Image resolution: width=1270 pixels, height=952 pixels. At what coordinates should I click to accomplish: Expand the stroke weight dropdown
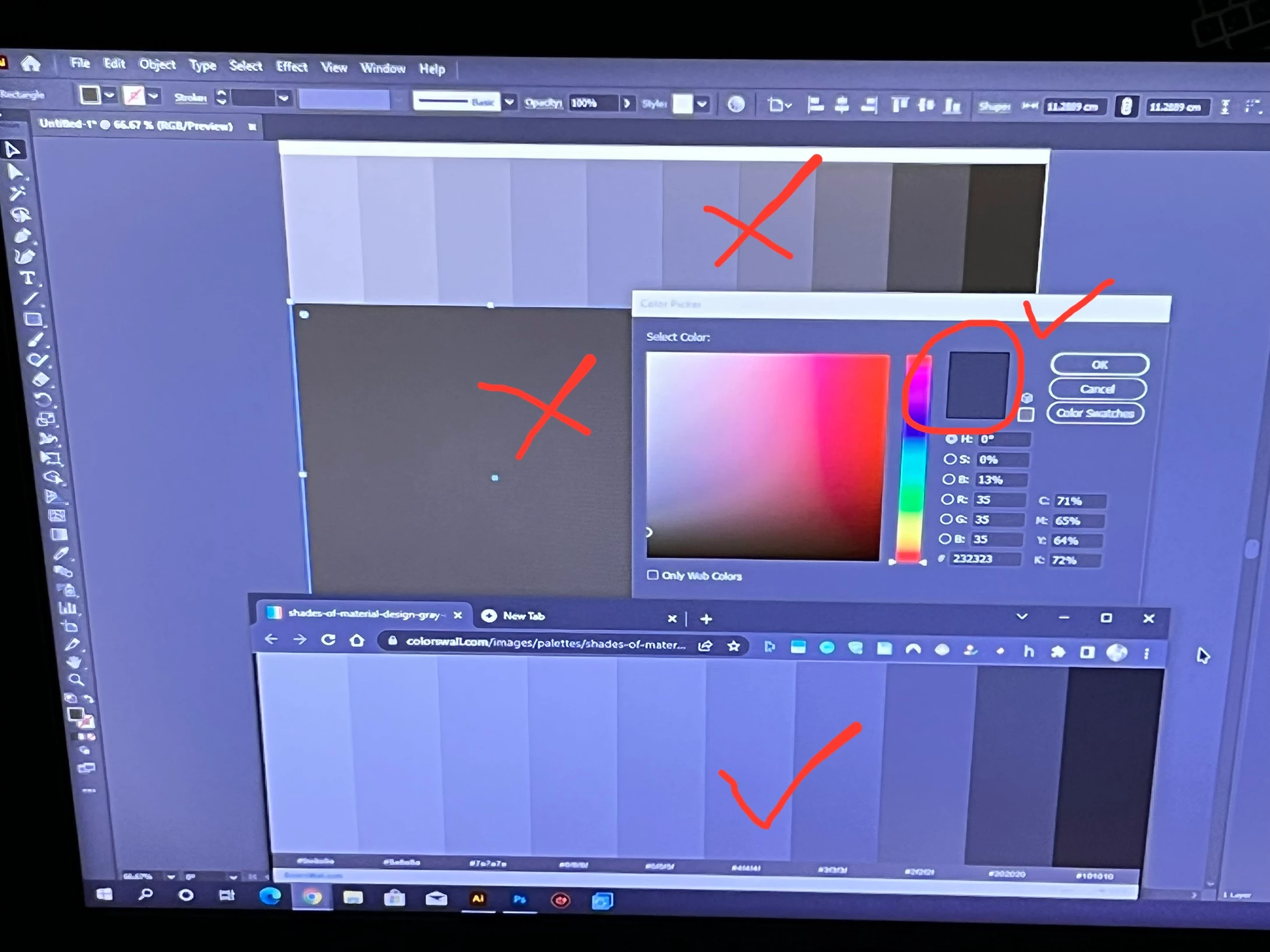coord(284,98)
